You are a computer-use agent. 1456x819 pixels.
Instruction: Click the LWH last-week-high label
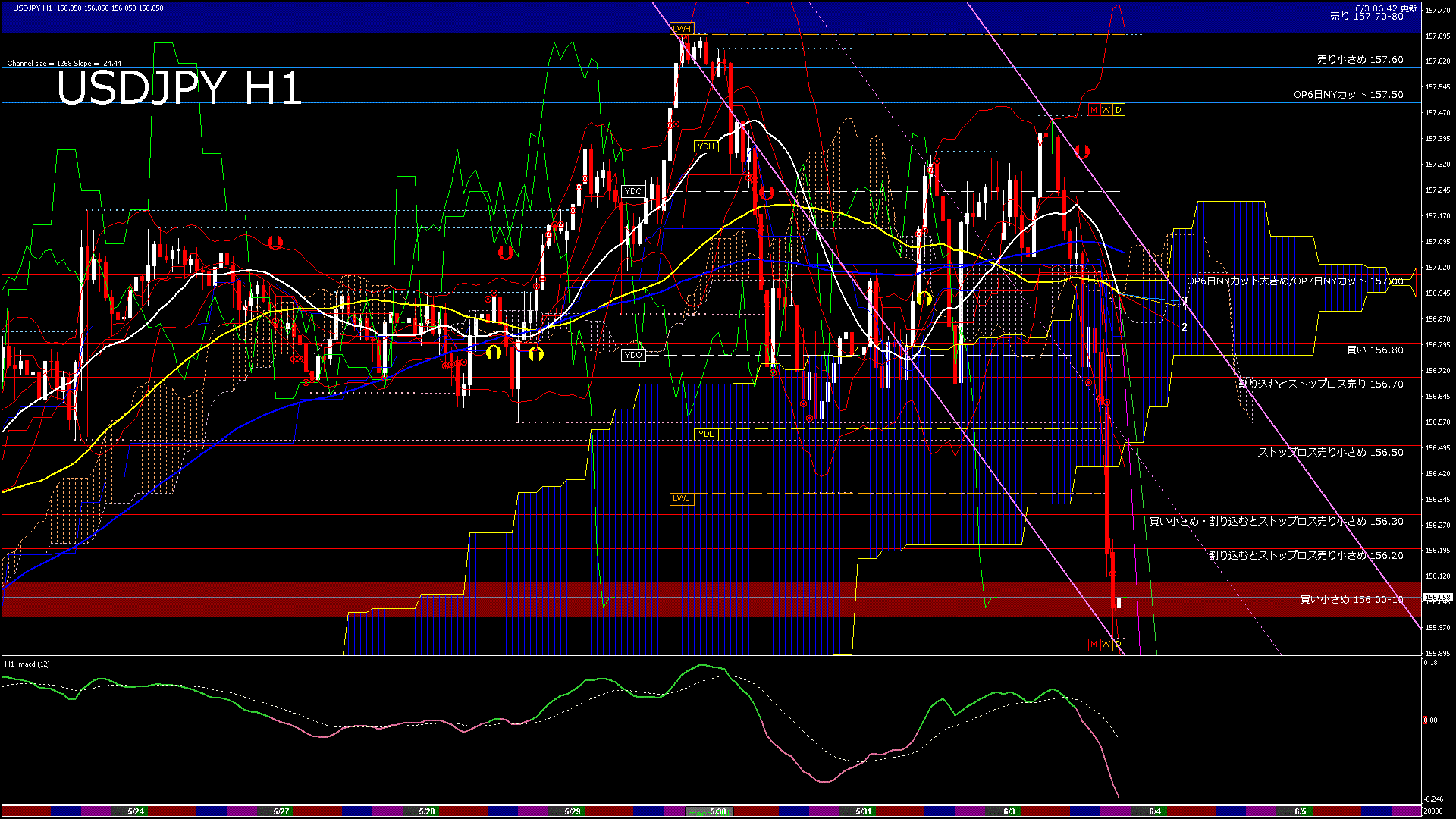pos(682,29)
